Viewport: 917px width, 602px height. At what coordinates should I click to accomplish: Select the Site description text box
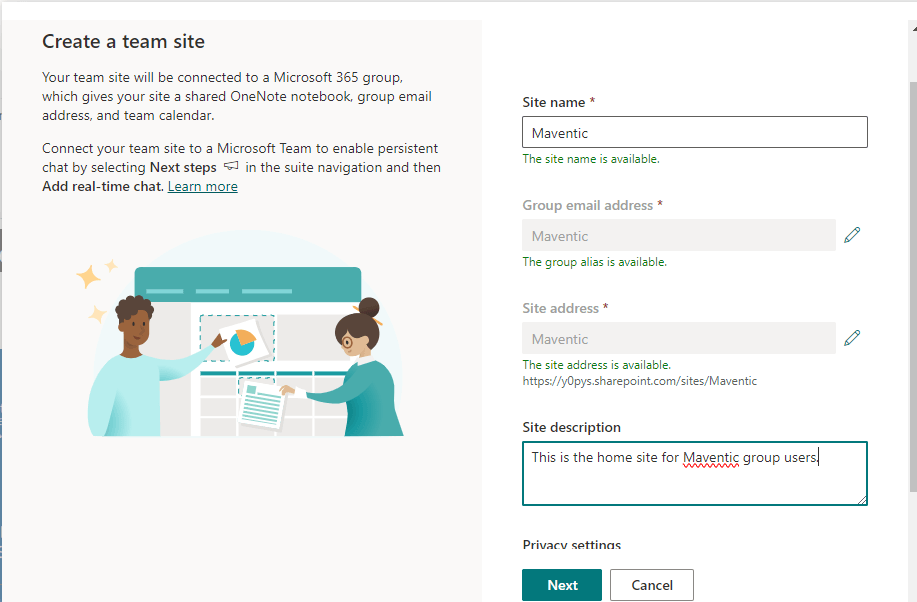694,472
